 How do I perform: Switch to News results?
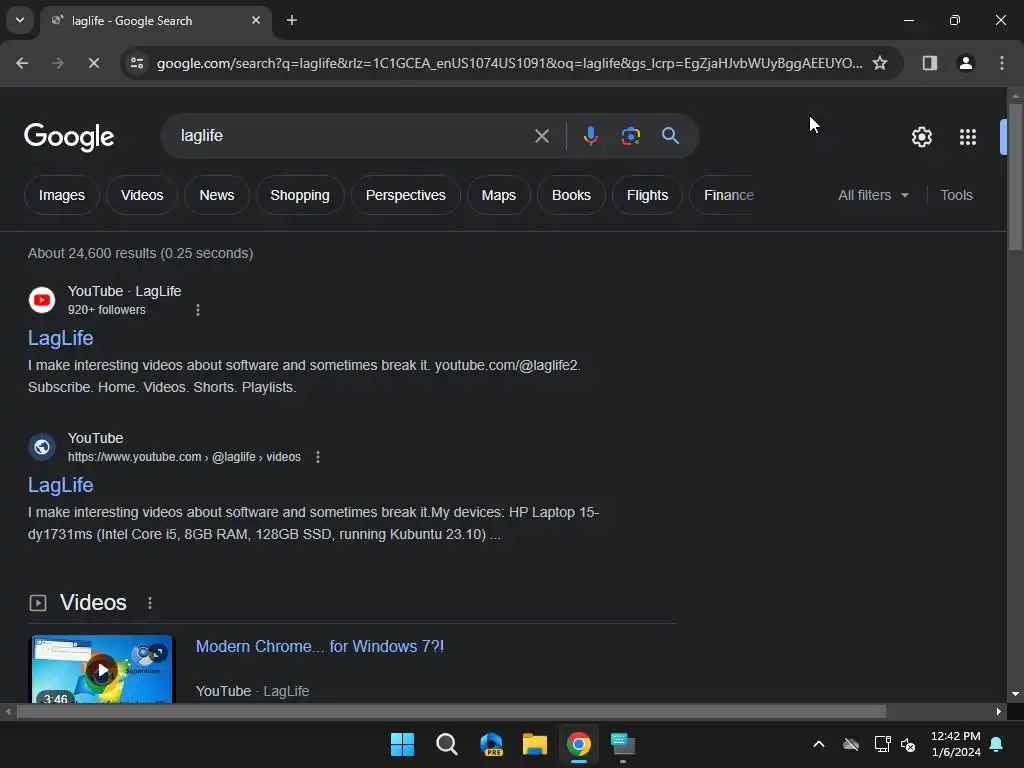[x=217, y=195]
